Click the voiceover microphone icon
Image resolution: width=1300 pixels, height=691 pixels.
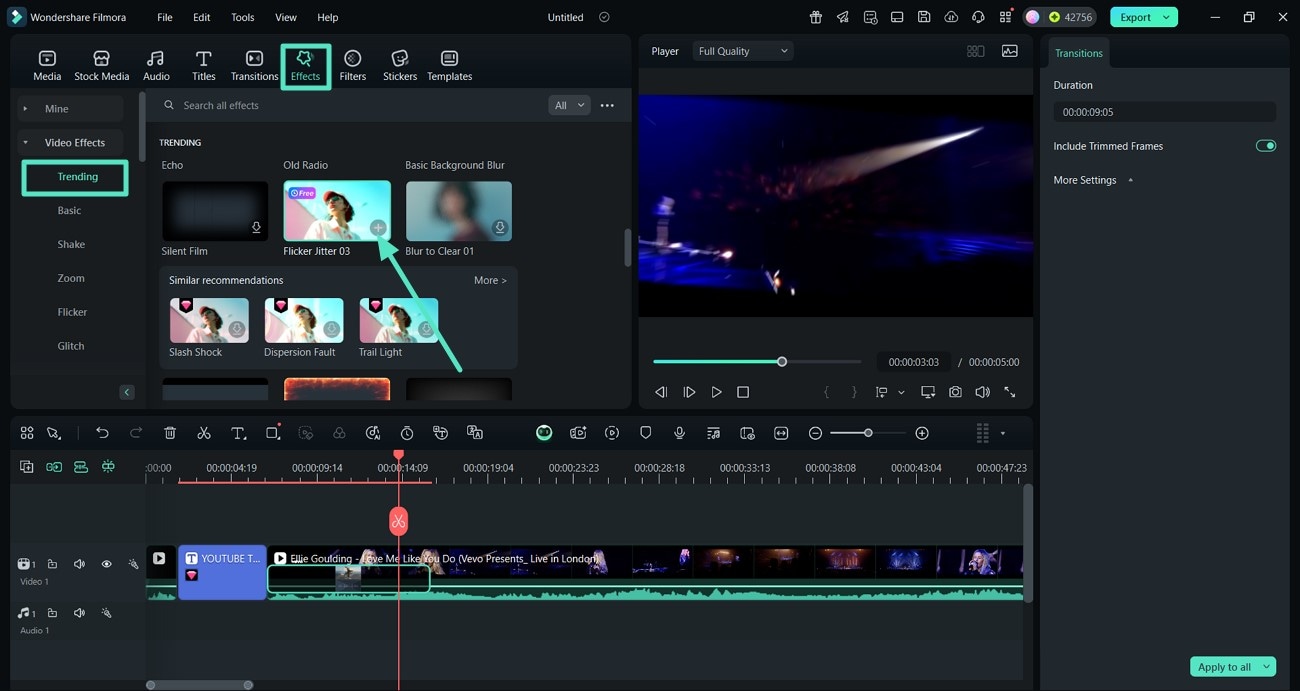click(x=679, y=433)
